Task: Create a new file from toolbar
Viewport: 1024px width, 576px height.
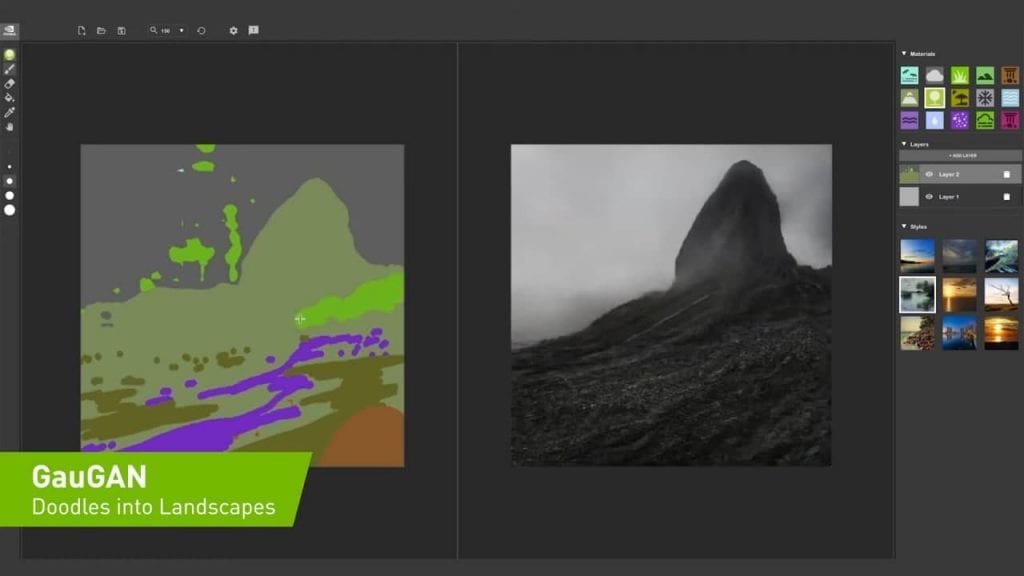Action: (x=82, y=31)
